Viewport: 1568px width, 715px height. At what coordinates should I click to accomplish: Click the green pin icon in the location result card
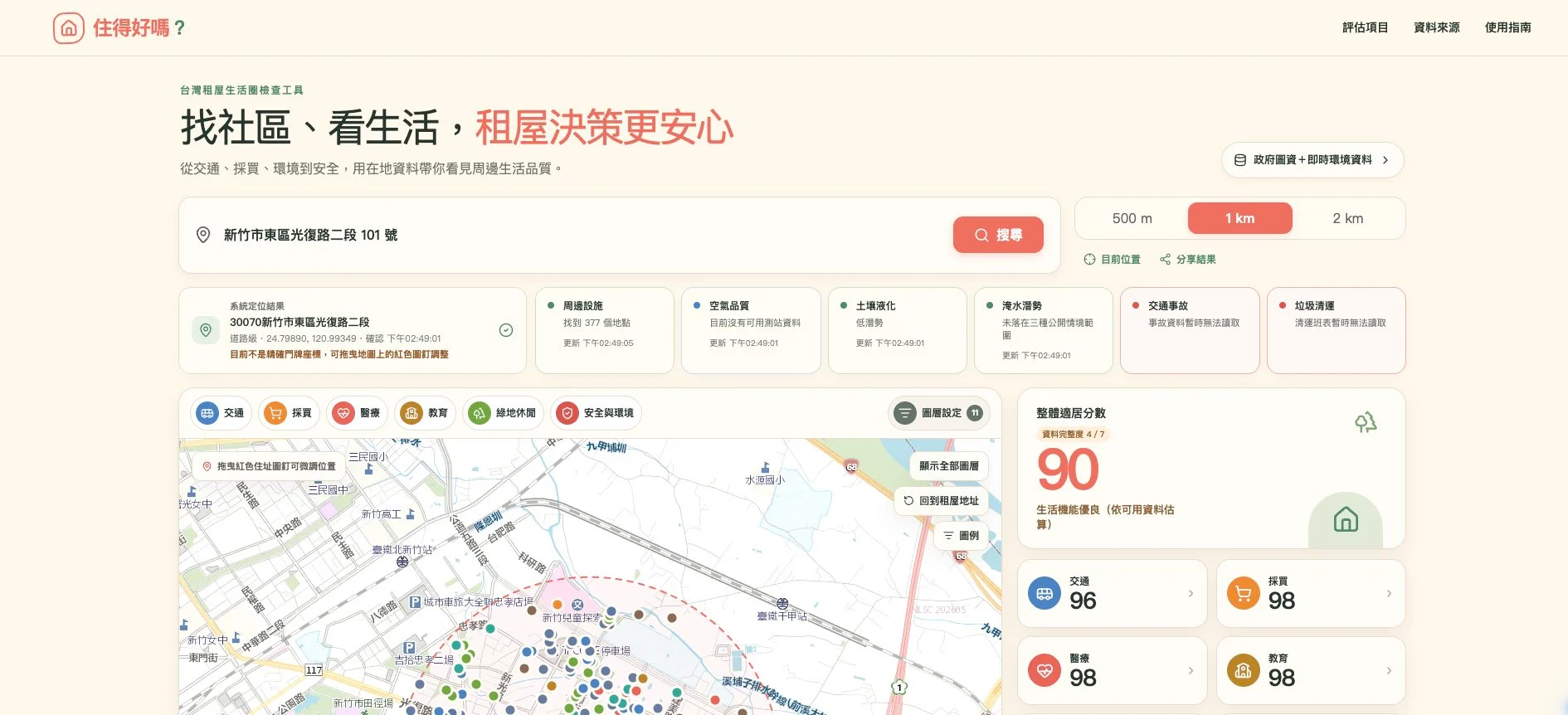206,330
